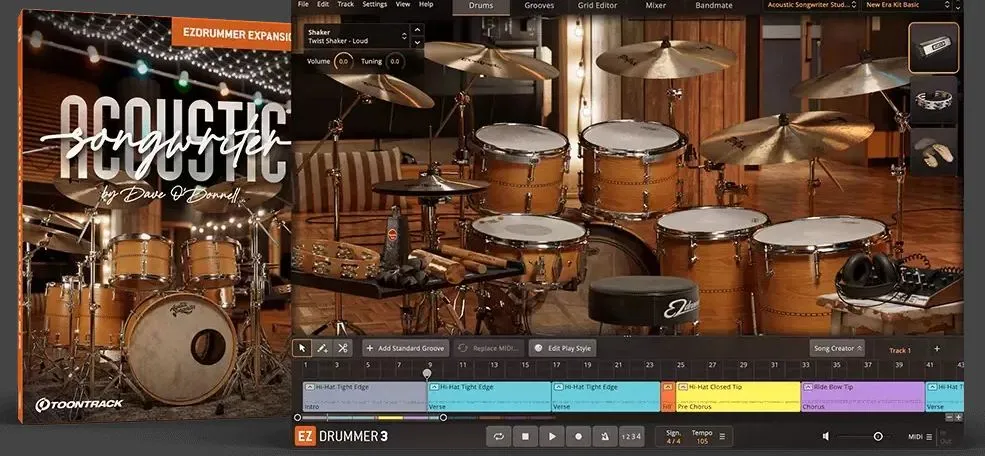Collapse the Song Creator panel
Screen dimensions: 985x456
tap(837, 348)
